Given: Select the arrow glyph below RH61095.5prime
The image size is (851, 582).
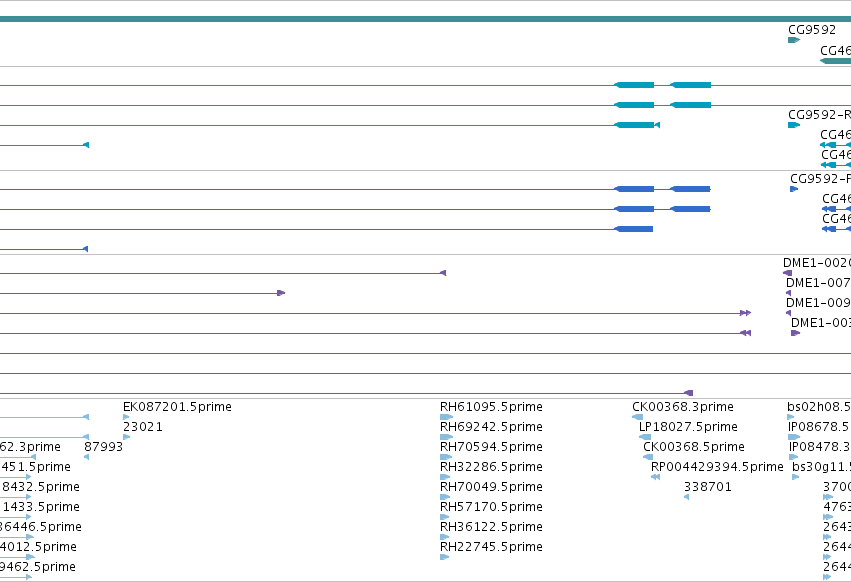Looking at the screenshot, I should pos(446,417).
